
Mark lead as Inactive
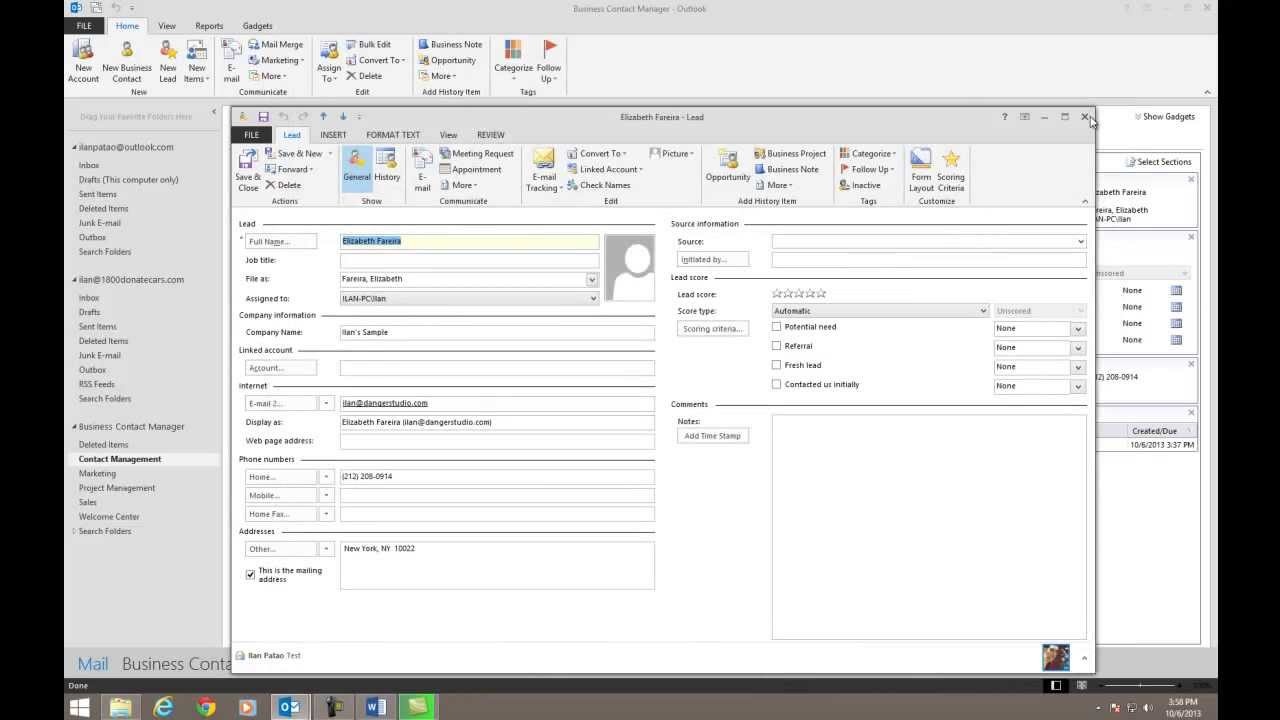click(860, 185)
